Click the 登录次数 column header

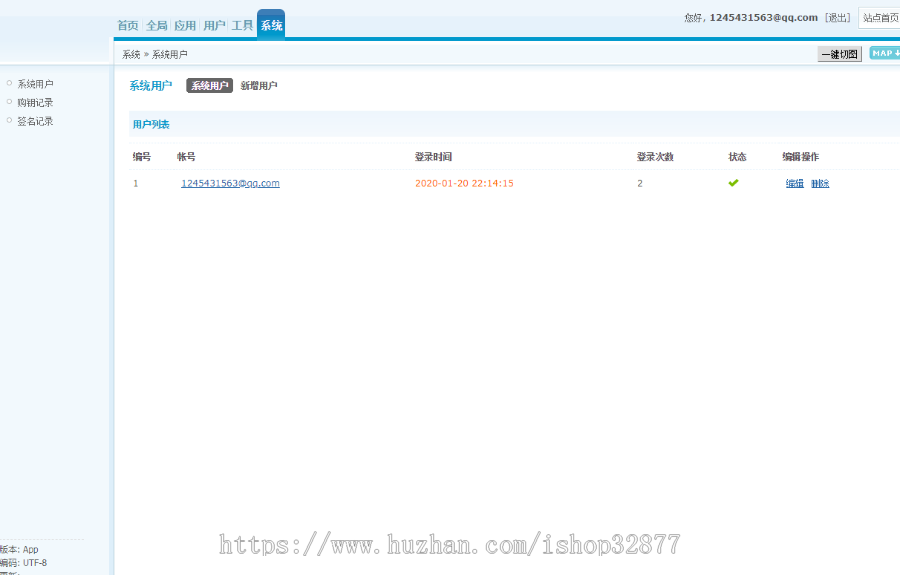click(x=655, y=157)
